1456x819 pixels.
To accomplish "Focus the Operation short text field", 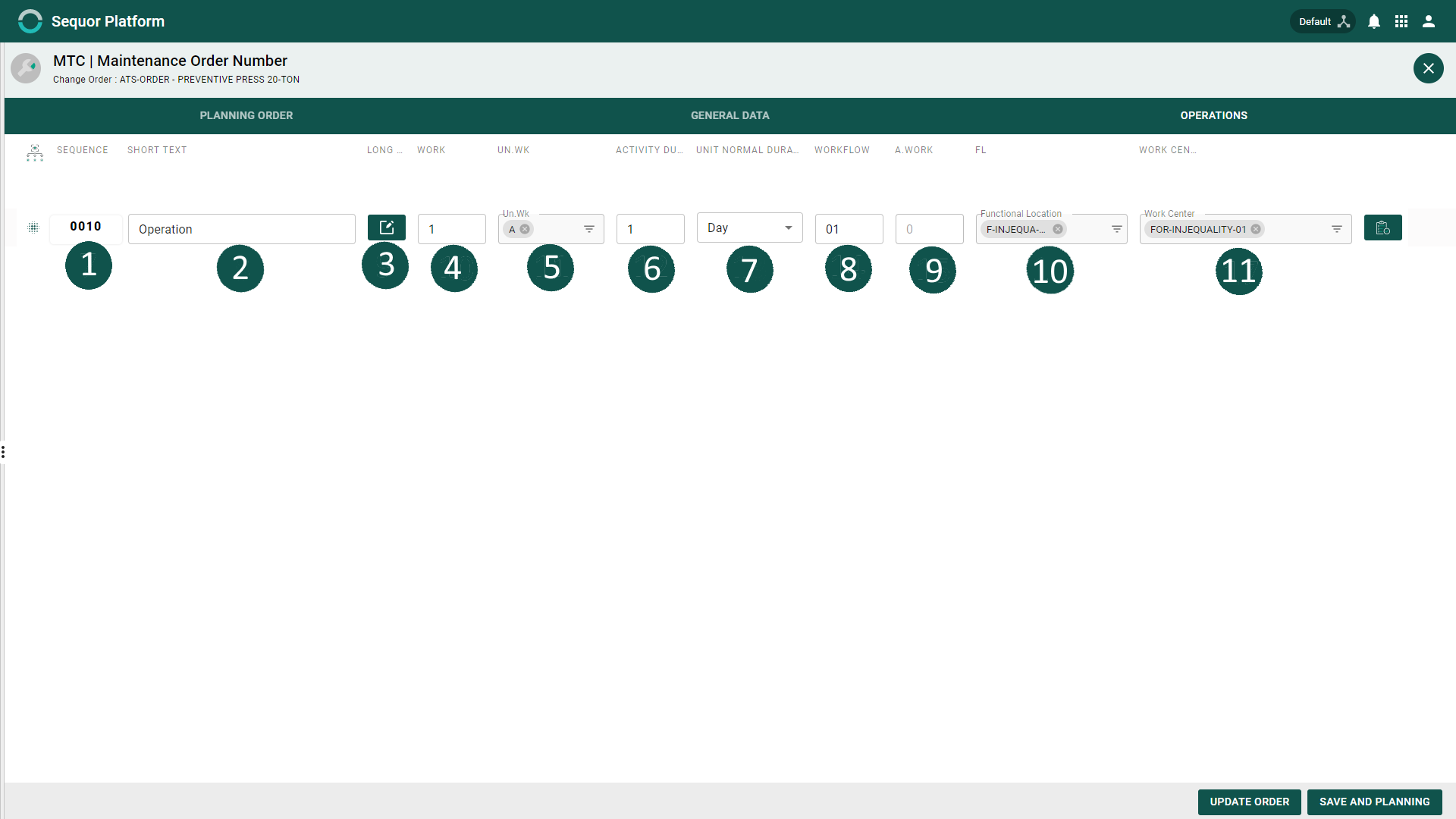I will point(242,229).
